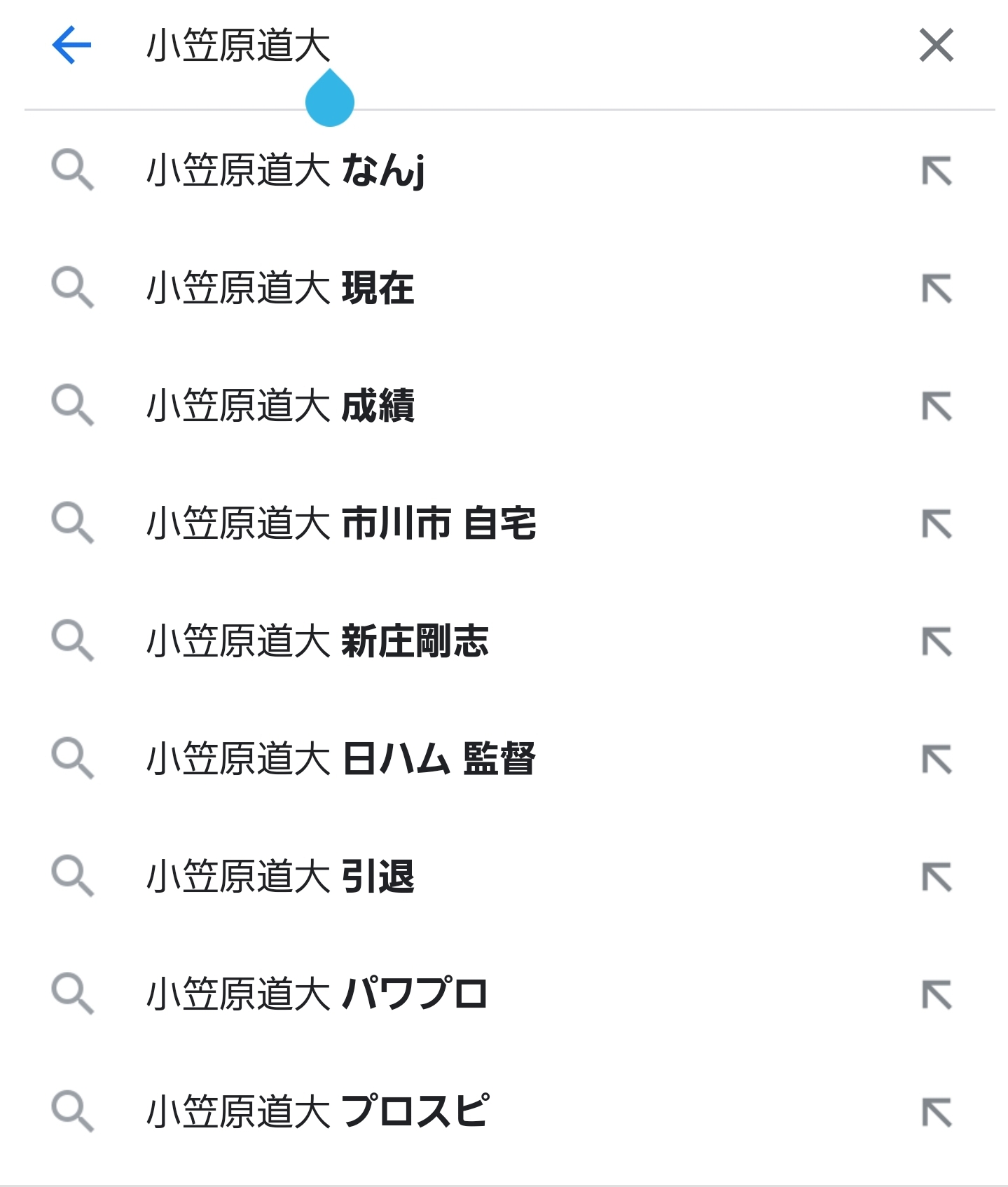Viewport: 1008px width, 1187px height.
Task: Tap the search field containing 小笠原道大
Action: pyautogui.click(x=490, y=46)
